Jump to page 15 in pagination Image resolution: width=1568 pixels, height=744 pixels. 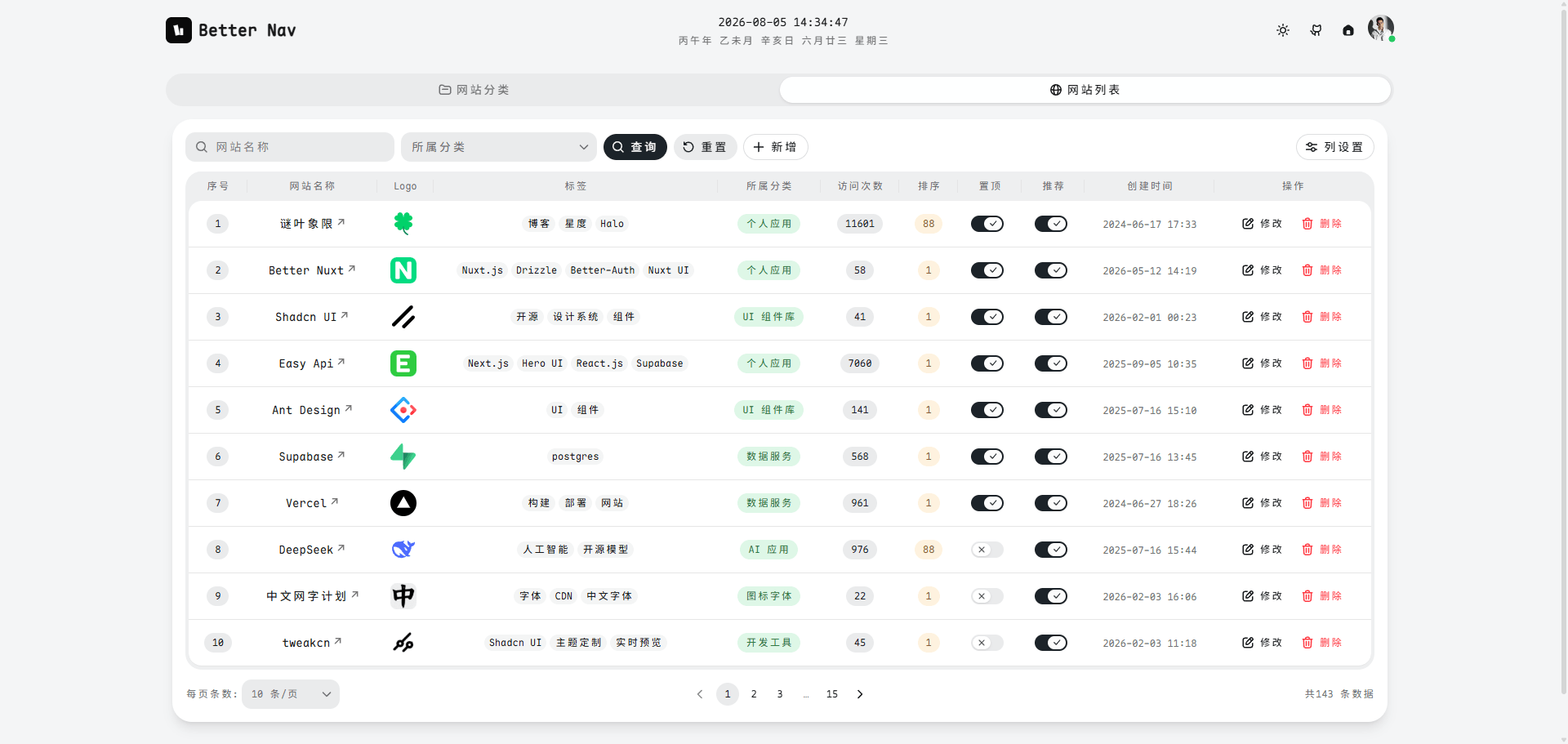coord(832,694)
